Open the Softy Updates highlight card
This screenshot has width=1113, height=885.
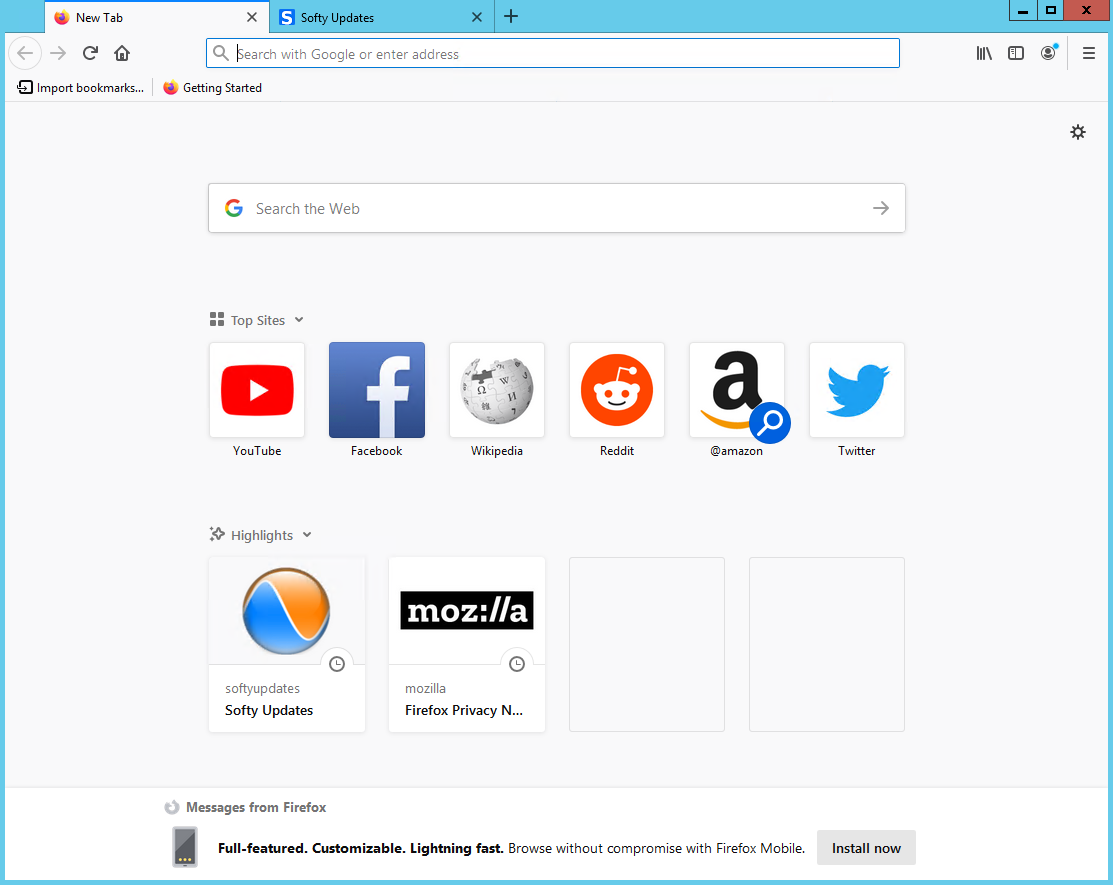tap(287, 644)
